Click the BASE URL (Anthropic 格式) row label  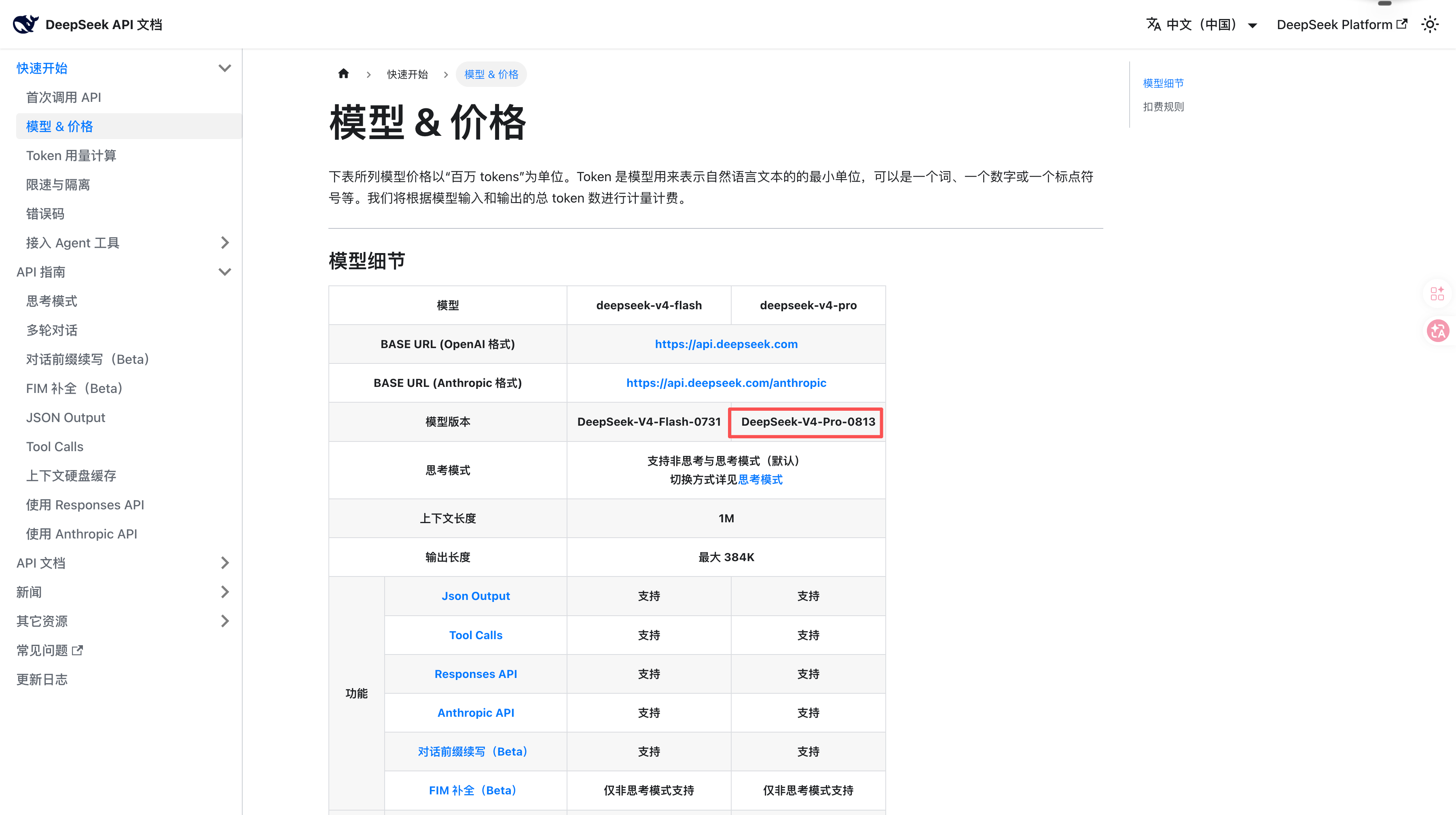pos(448,383)
